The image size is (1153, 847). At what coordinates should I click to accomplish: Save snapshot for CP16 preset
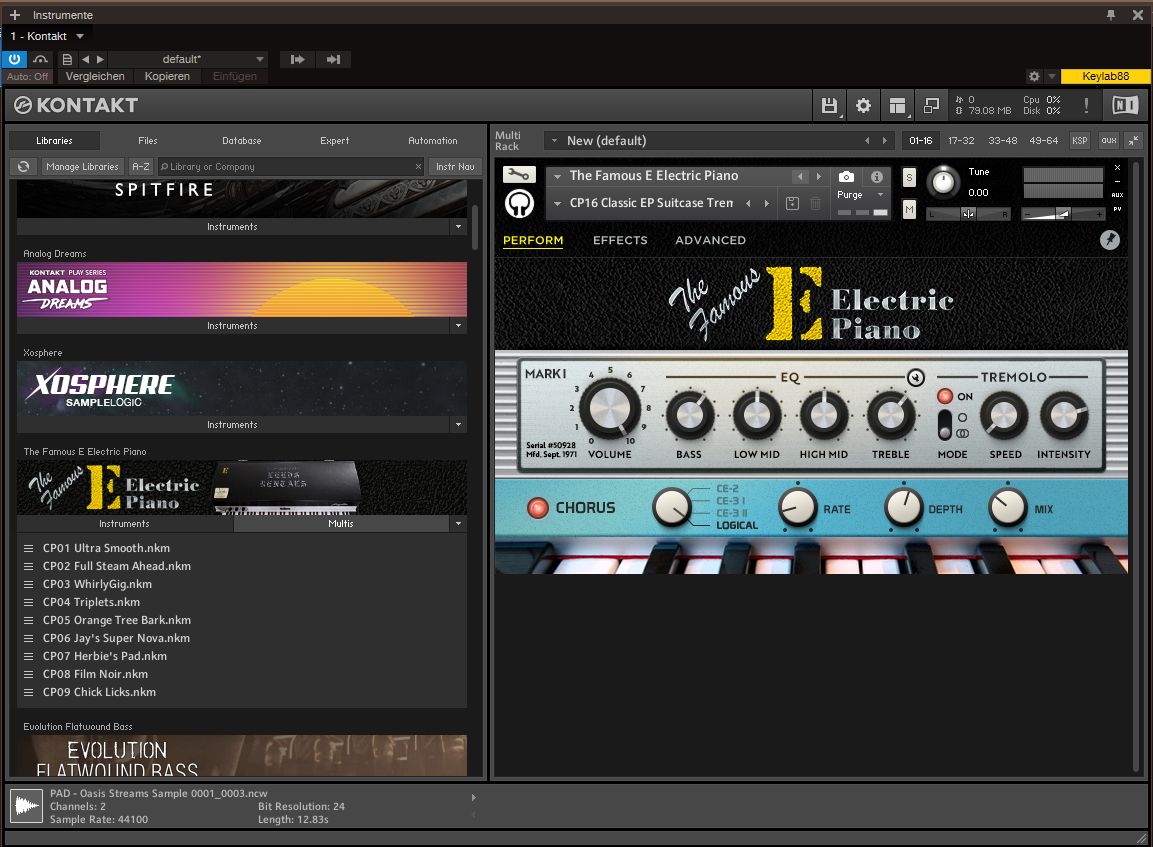coord(792,204)
